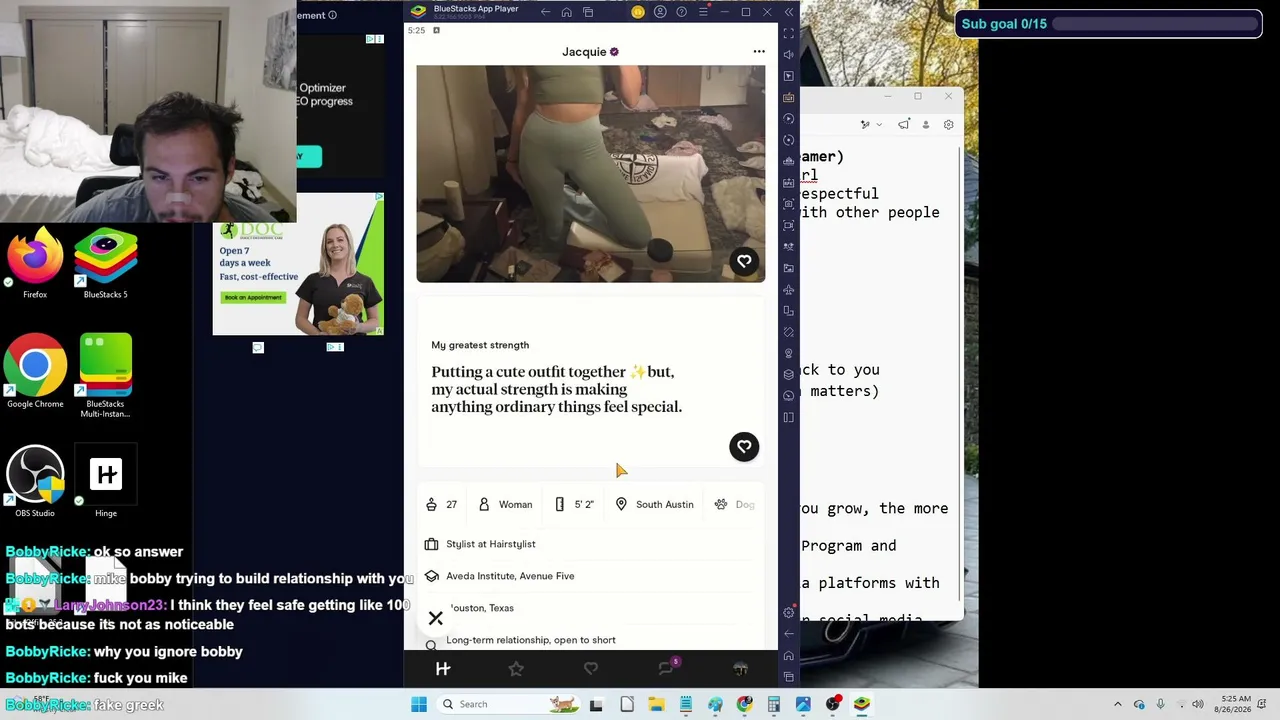Screen dimensions: 1280x720
Task: Open the OBS Studio desktop shortcut
Action: pos(35,482)
